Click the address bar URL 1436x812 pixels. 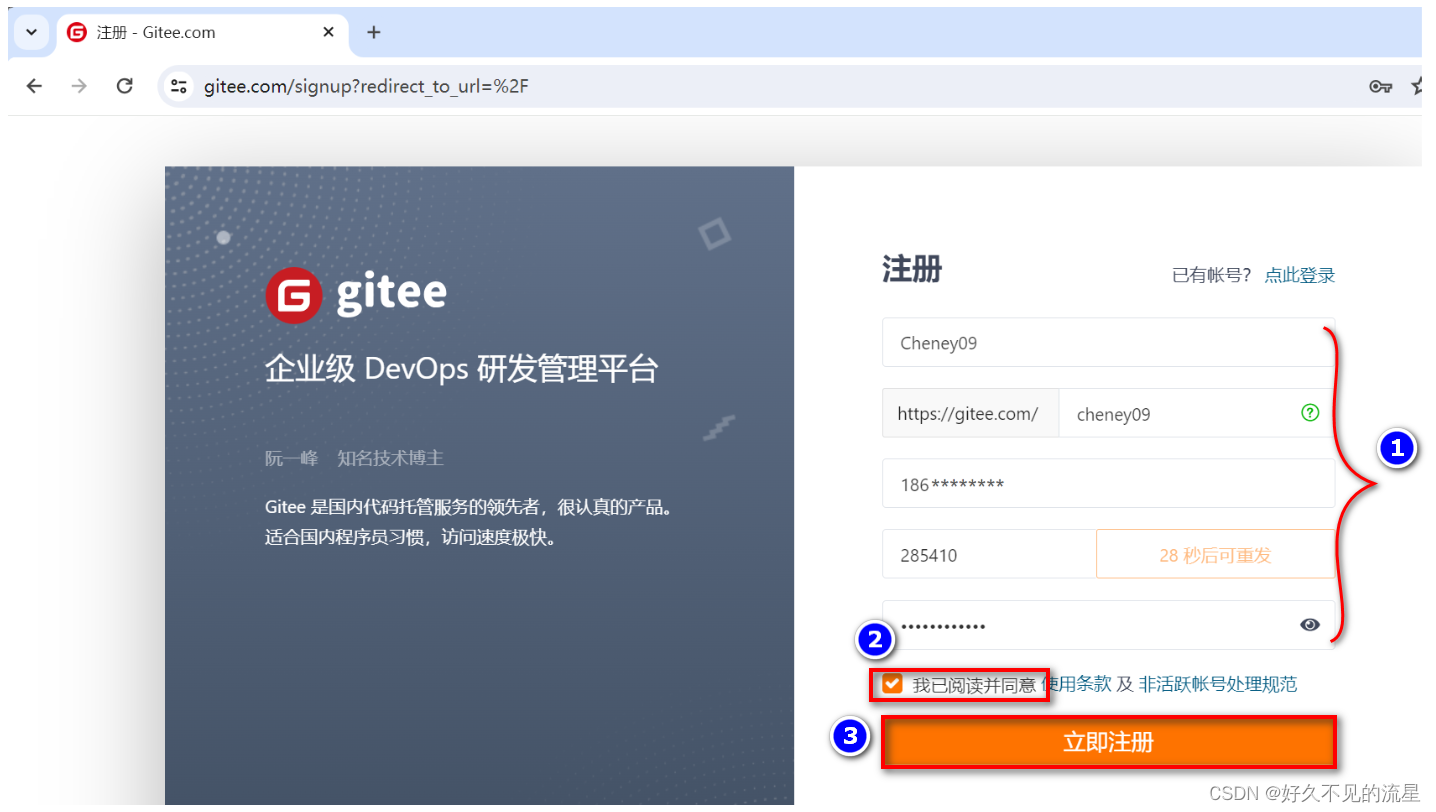[x=366, y=86]
